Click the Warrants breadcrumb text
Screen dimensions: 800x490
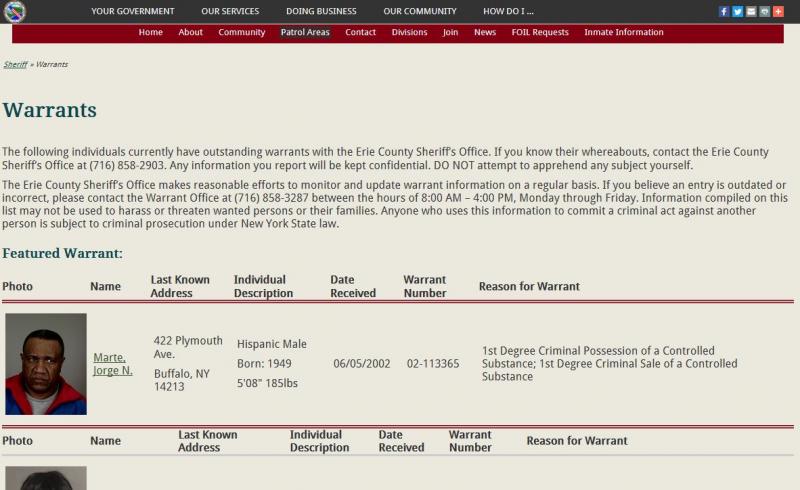tap(52, 64)
